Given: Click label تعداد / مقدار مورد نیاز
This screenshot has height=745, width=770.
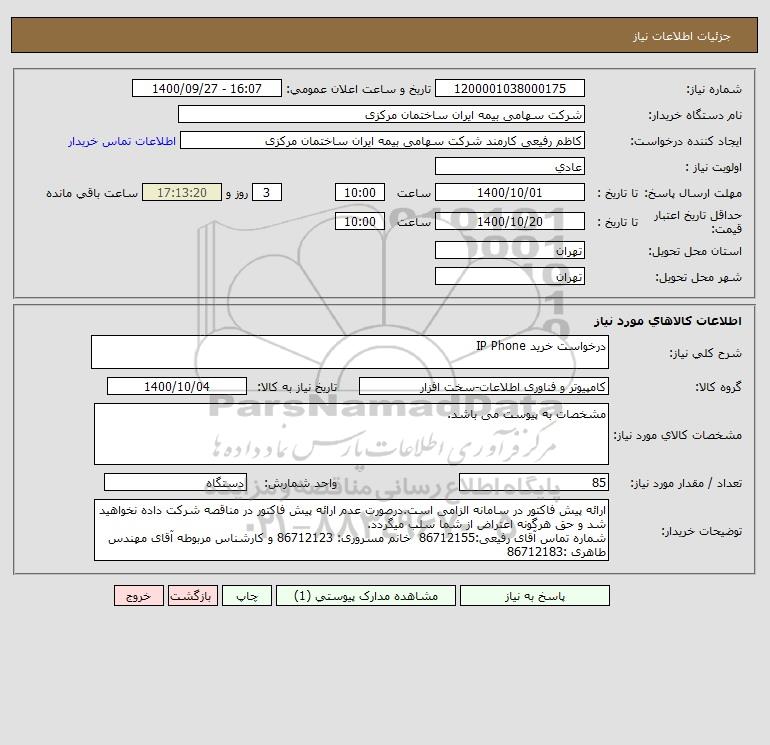Looking at the screenshot, I should click(686, 483).
